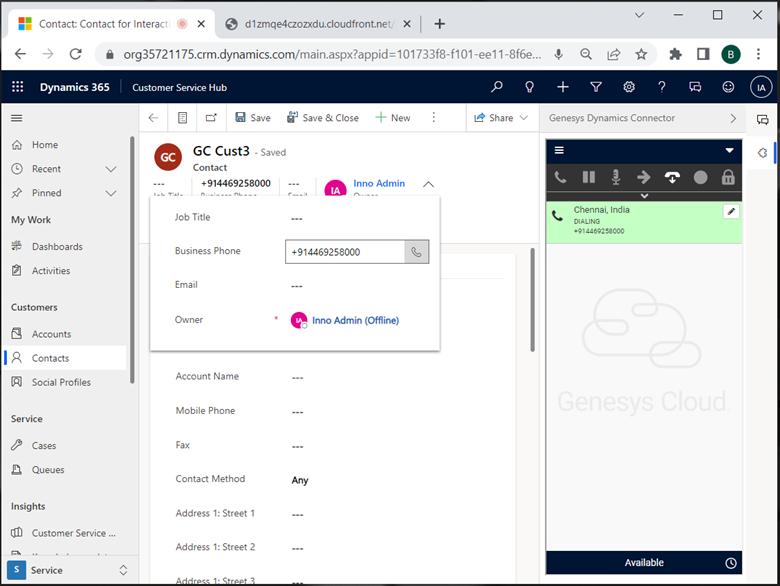Click the transfer call arrow icon
Screen dimensions: 780x586
643,177
